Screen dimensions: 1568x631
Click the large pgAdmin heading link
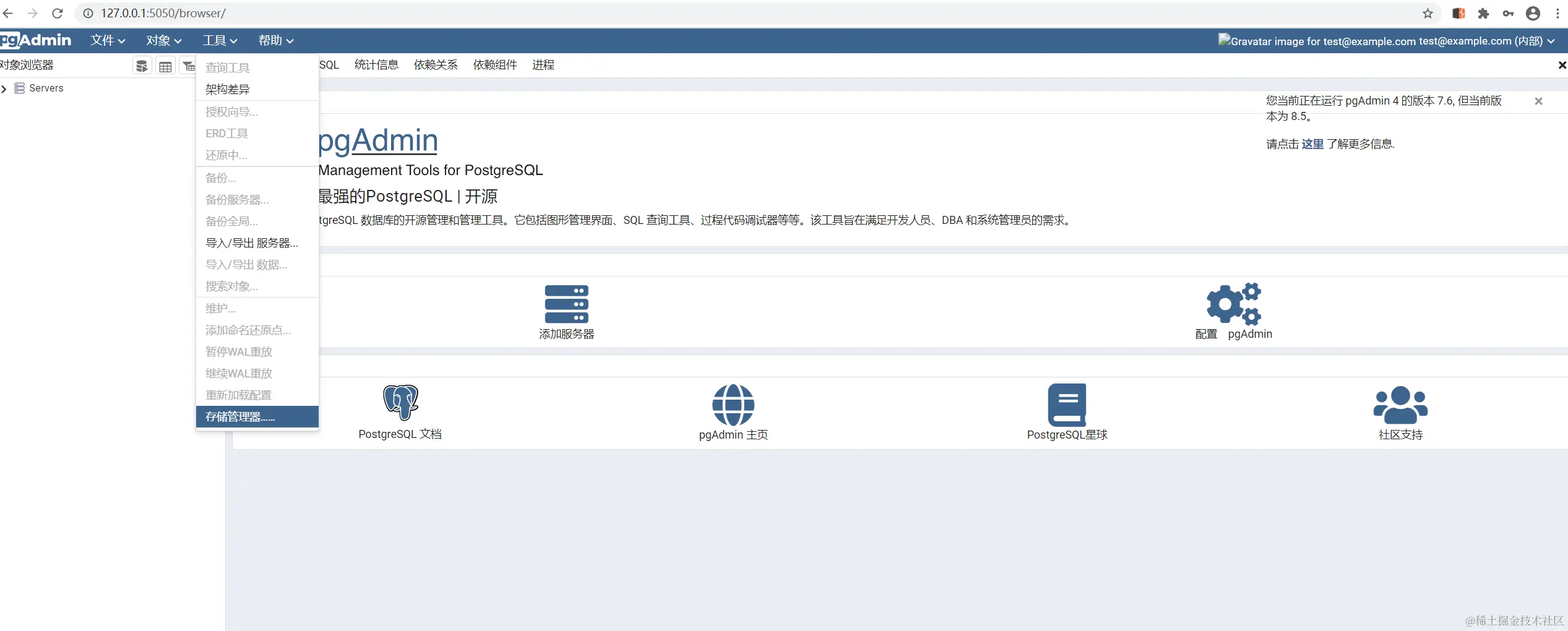[x=378, y=140]
